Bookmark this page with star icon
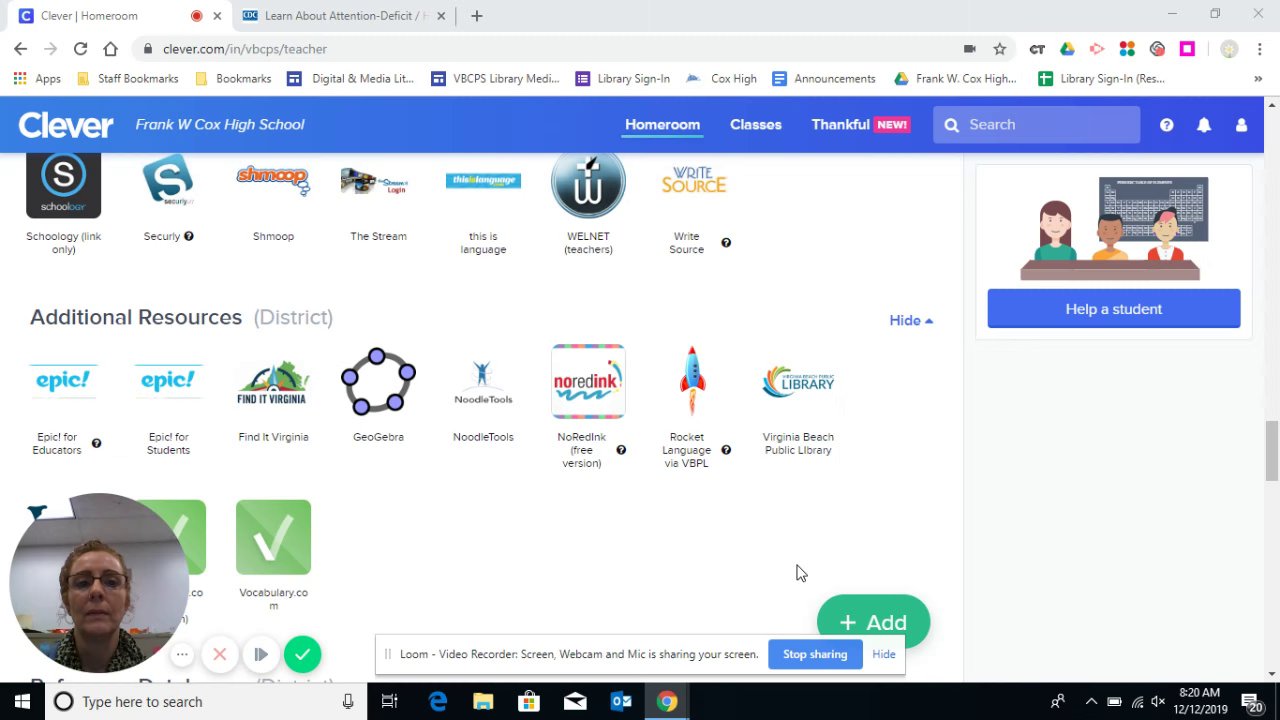Image resolution: width=1280 pixels, height=720 pixels. tap(999, 49)
